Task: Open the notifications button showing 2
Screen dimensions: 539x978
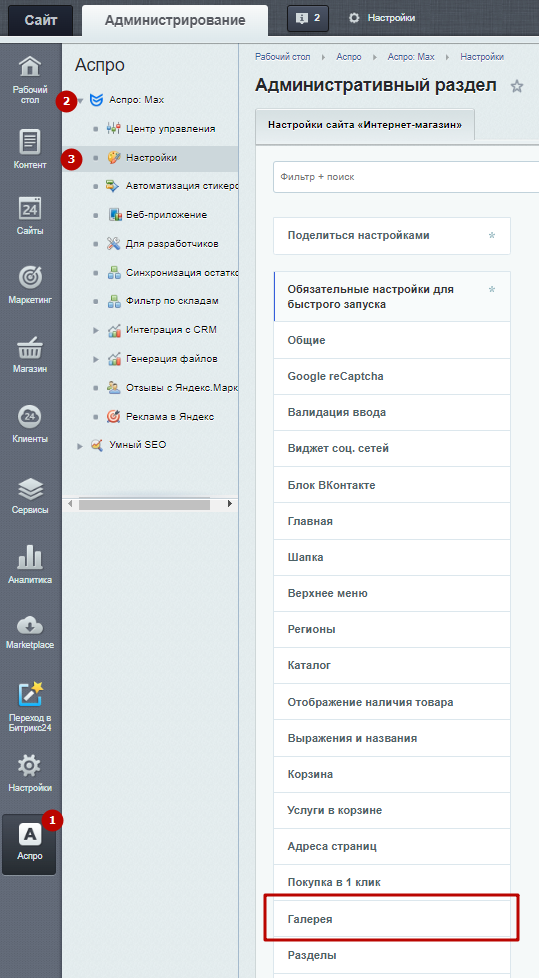Action: (308, 18)
